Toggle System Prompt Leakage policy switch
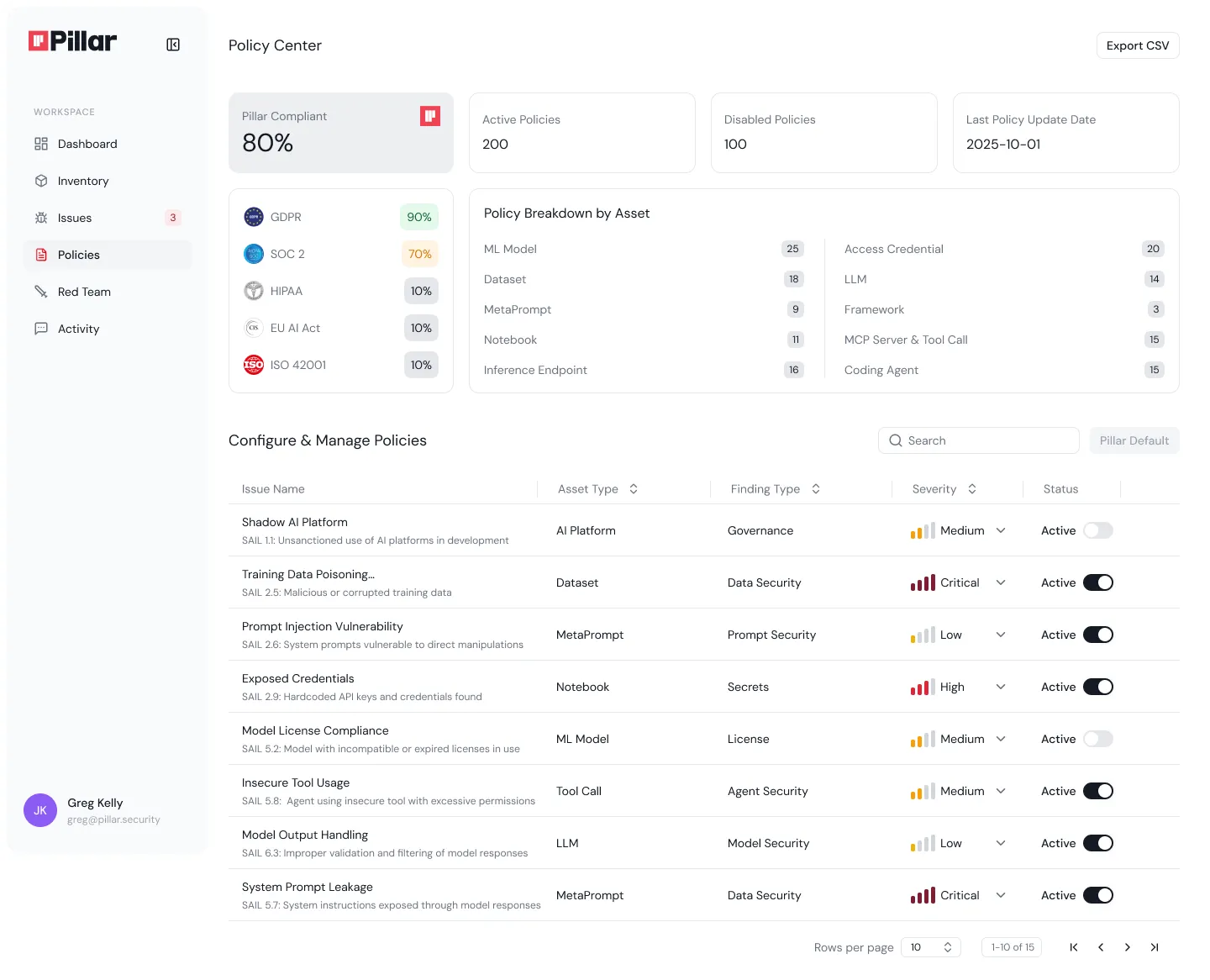This screenshot has width=1210, height=980. point(1098,895)
